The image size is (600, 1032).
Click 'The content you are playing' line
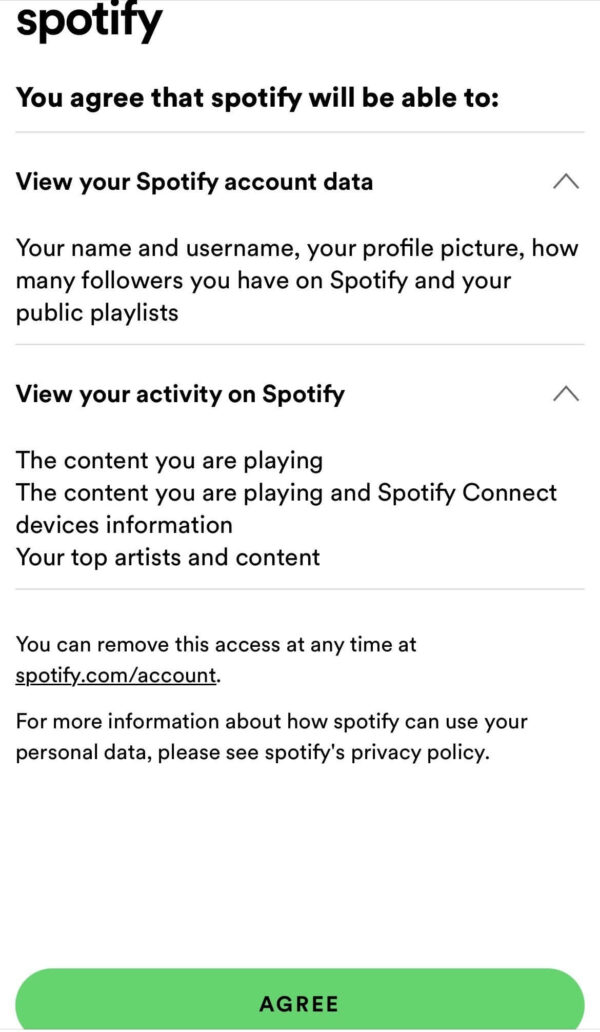(168, 460)
